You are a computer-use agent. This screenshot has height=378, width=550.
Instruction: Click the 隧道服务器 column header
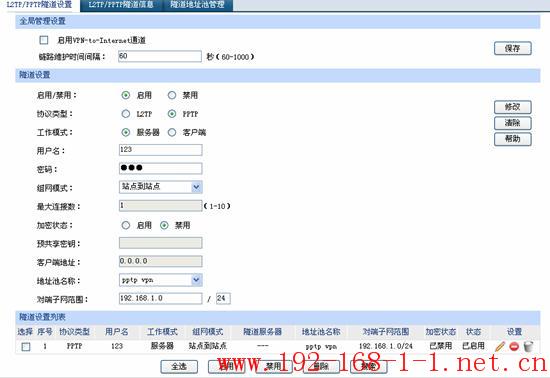pos(263,332)
